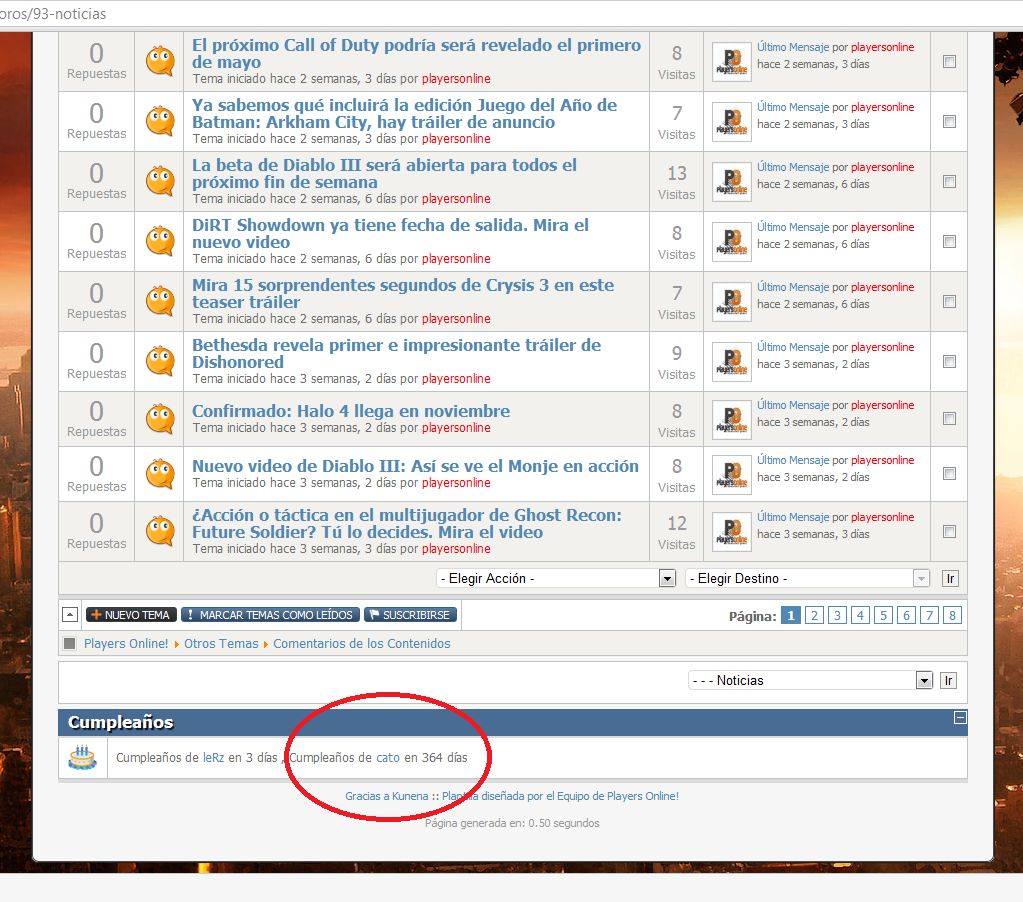Click the topic icon beside the Dishonored thread
The height and width of the screenshot is (902, 1023).
tap(160, 361)
